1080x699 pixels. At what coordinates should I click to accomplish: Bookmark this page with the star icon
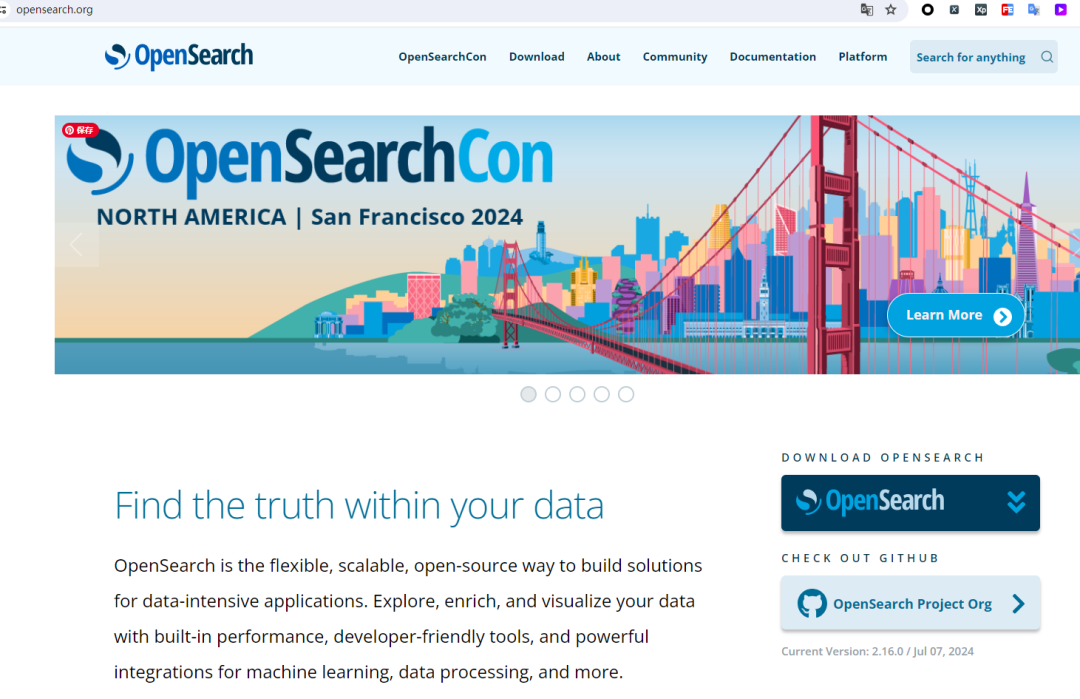891,10
